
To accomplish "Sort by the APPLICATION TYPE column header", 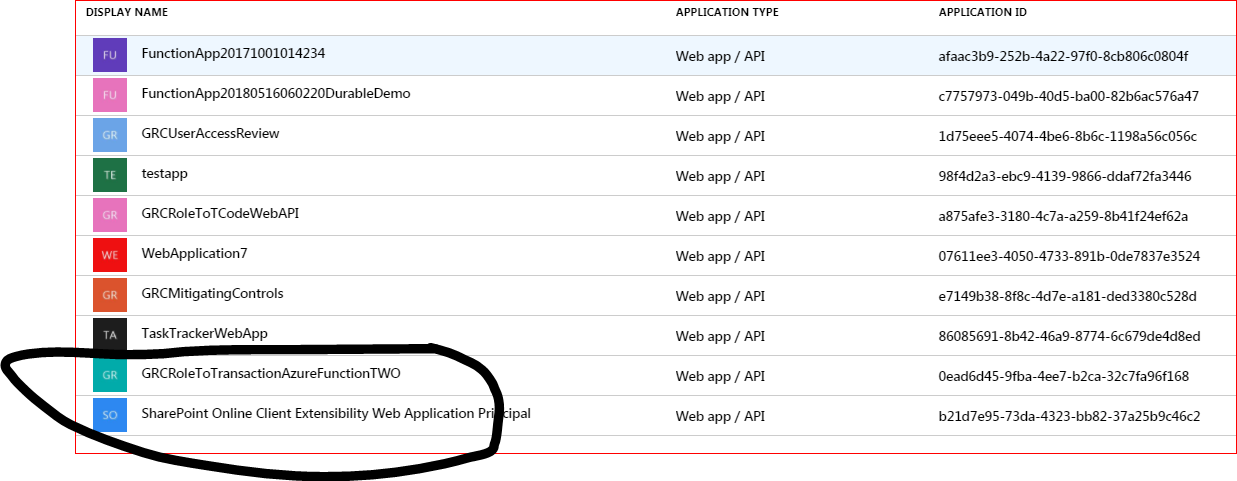I will click(727, 13).
